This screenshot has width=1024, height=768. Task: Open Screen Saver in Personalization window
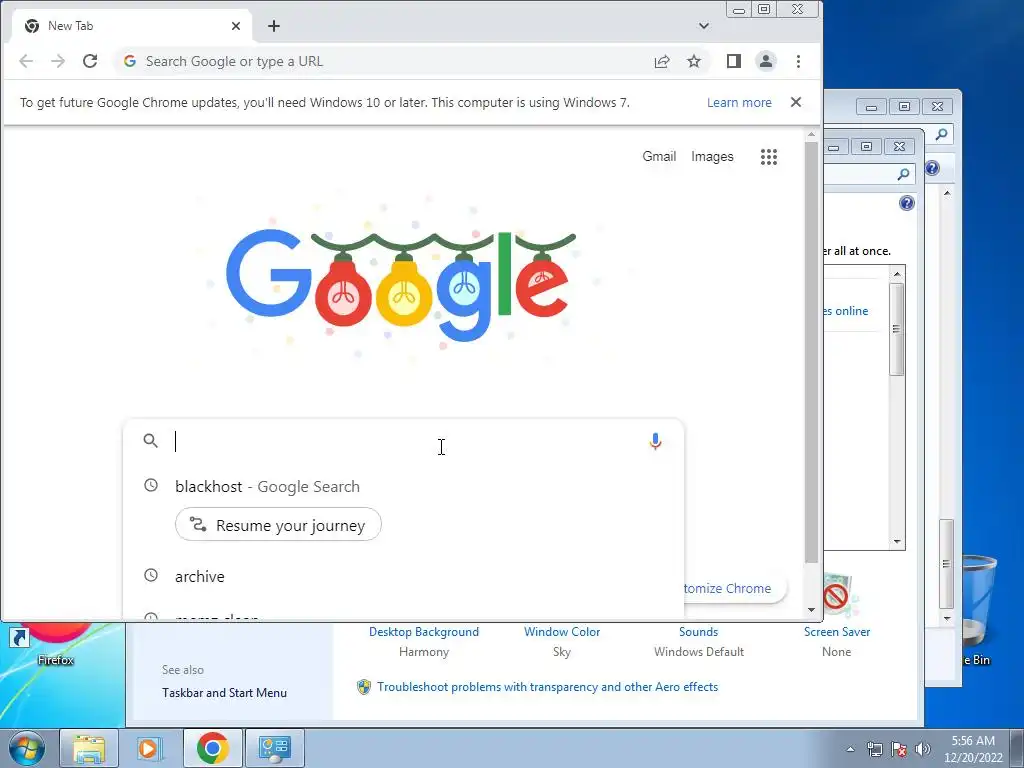pos(837,632)
